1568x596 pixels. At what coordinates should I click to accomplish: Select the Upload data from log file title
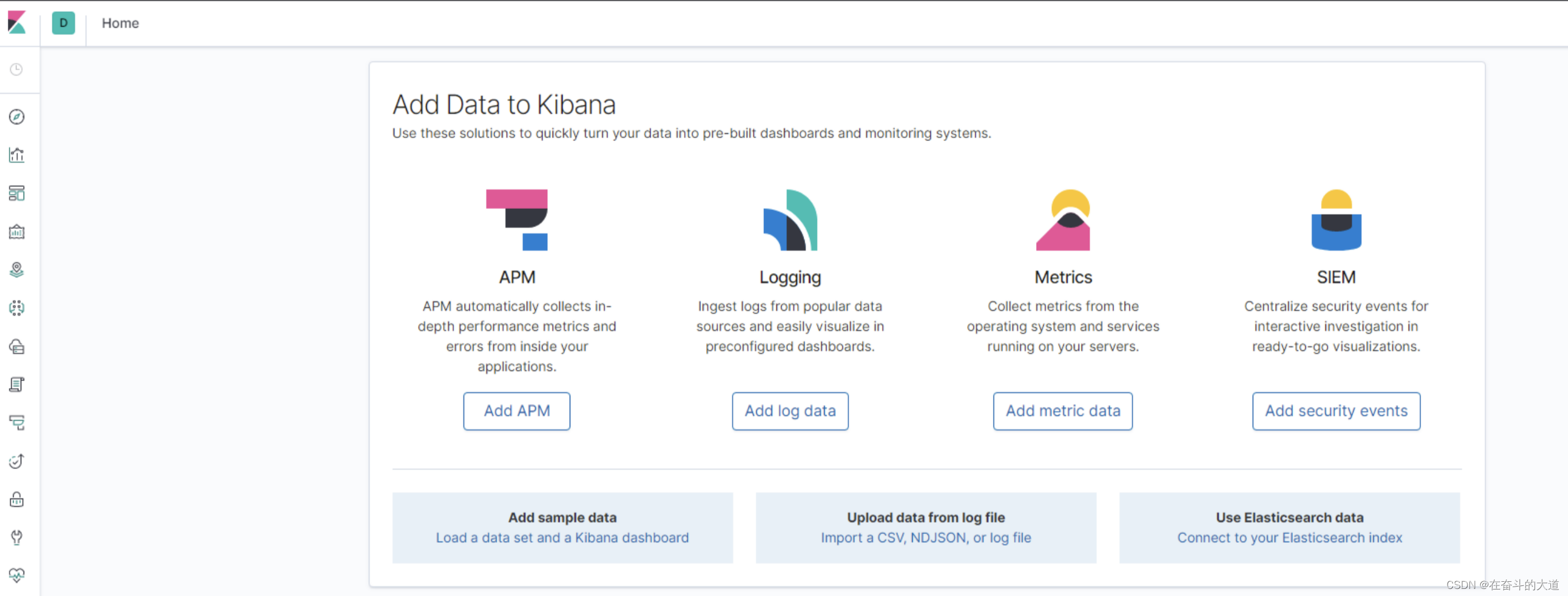(x=926, y=518)
